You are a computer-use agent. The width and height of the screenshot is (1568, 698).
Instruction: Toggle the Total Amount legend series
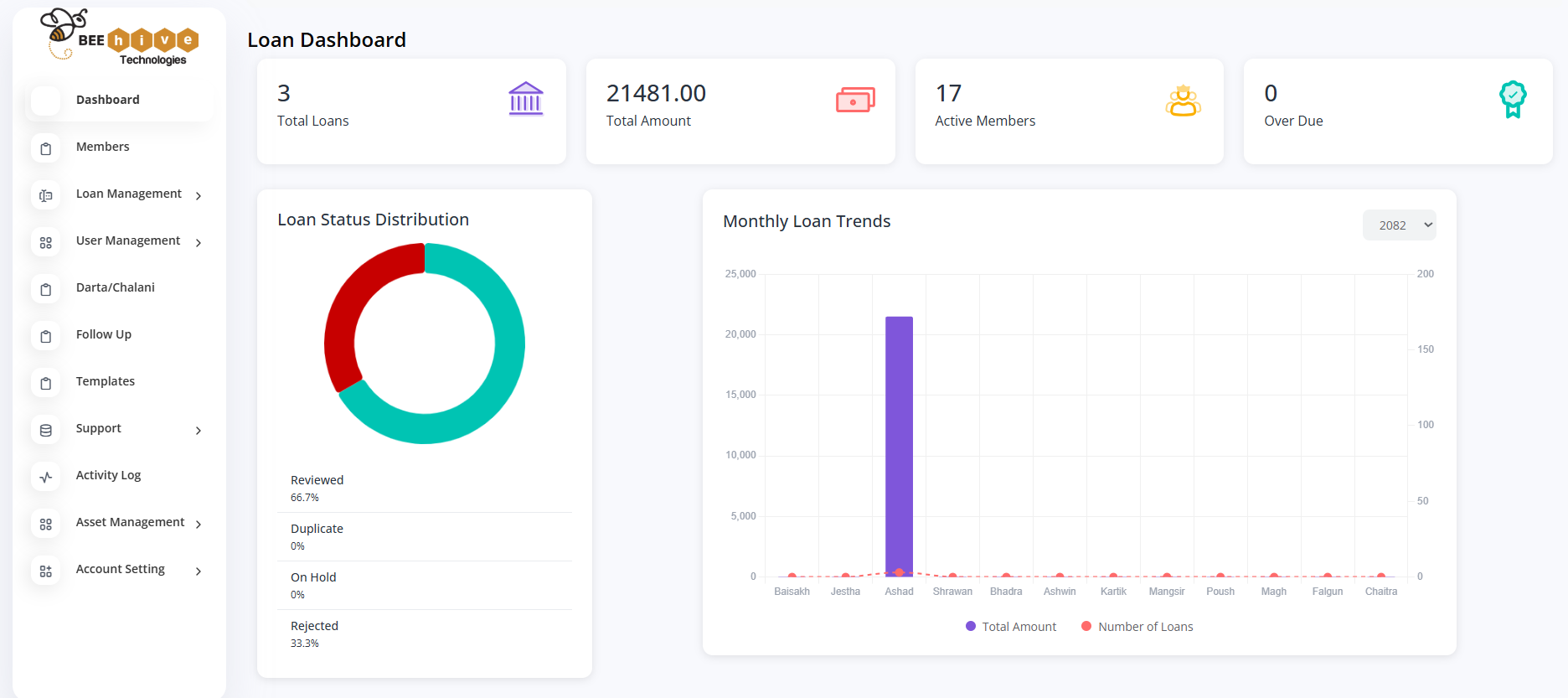point(1011,627)
